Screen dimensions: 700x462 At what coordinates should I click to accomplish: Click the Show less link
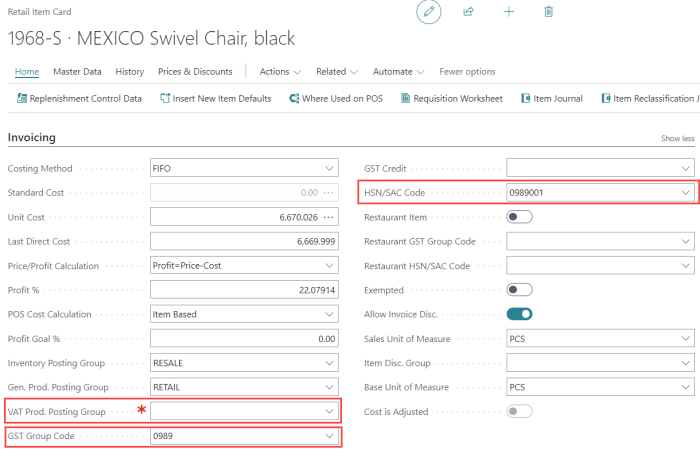click(x=677, y=138)
